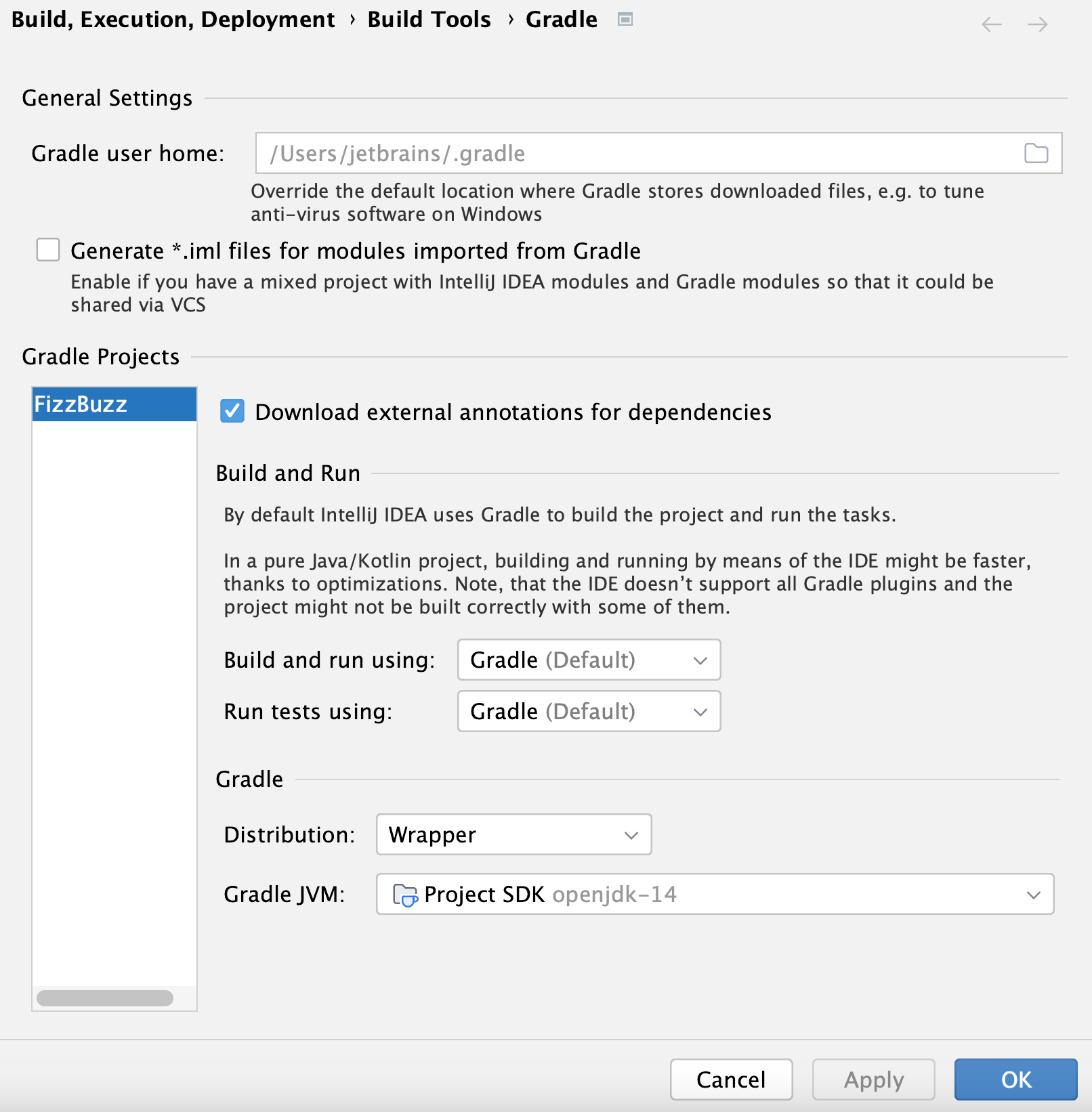
Task: Disable Download external annotations for dependencies
Action: tap(232, 411)
